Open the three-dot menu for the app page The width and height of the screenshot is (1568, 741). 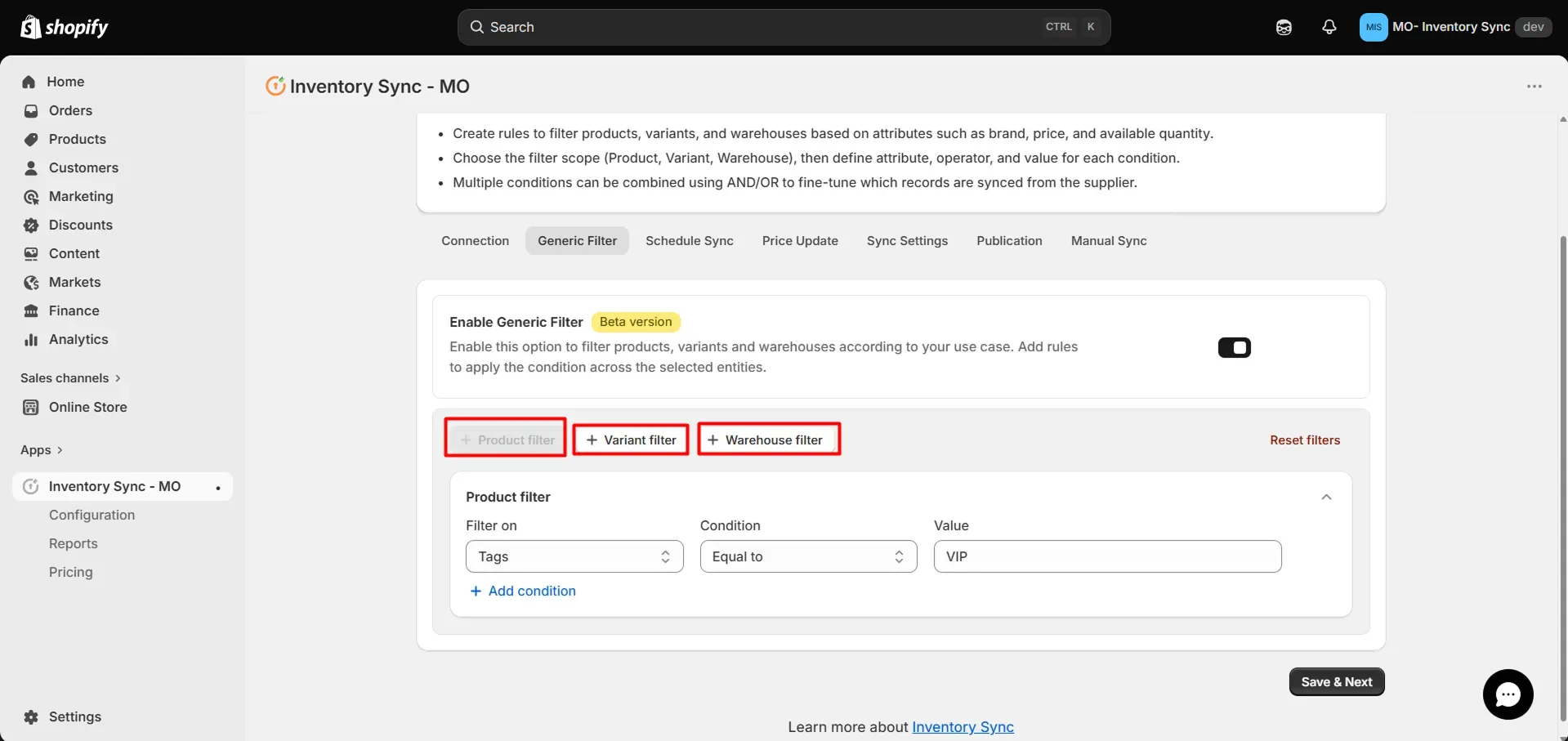(x=1534, y=86)
